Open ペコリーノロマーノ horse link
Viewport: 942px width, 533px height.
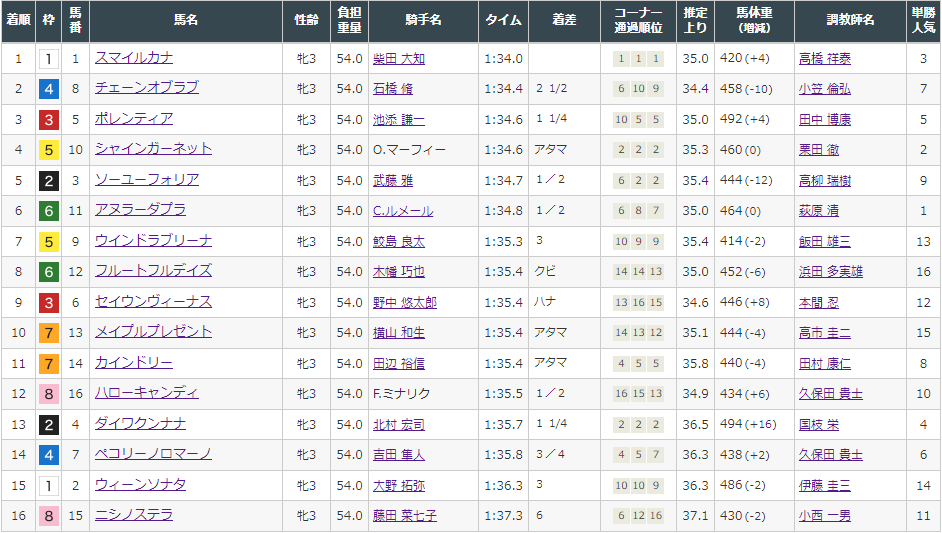coord(153,454)
